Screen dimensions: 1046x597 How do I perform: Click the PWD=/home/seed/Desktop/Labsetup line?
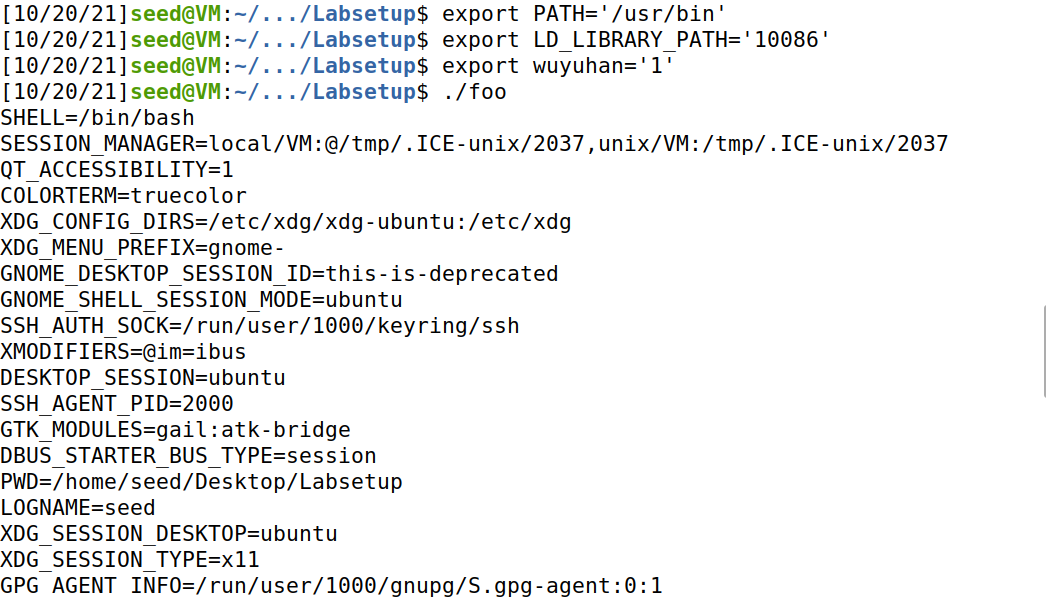201,482
